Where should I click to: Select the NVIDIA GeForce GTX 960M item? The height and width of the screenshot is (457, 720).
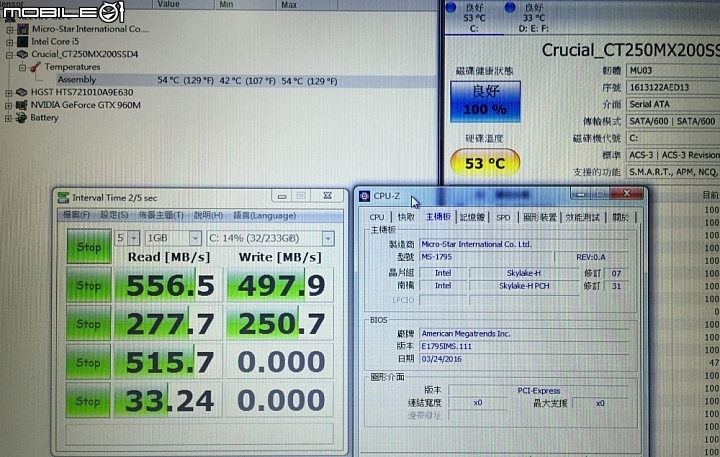(85, 105)
